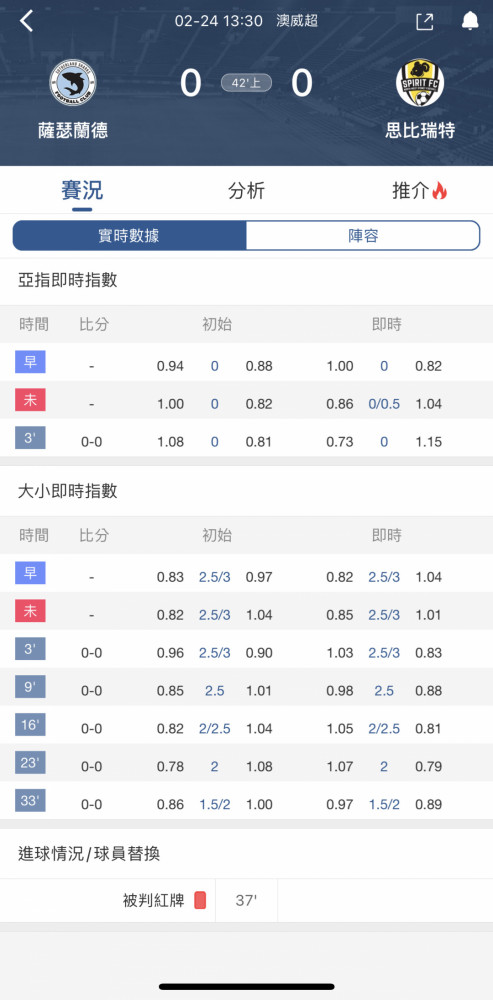493x1000 pixels.
Task: Tap the 3' badge in 亞指即時指數
Action: pyautogui.click(x=30, y=438)
